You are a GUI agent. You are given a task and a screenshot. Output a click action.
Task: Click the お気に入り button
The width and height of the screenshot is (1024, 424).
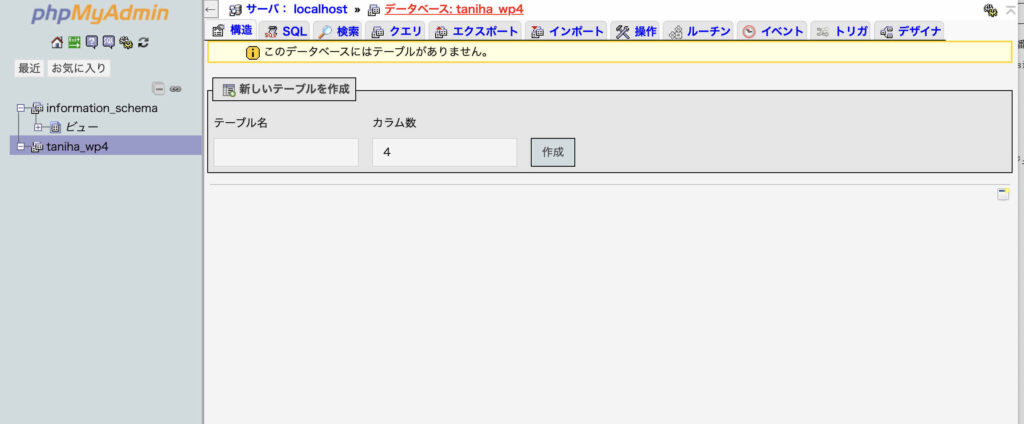[78, 68]
